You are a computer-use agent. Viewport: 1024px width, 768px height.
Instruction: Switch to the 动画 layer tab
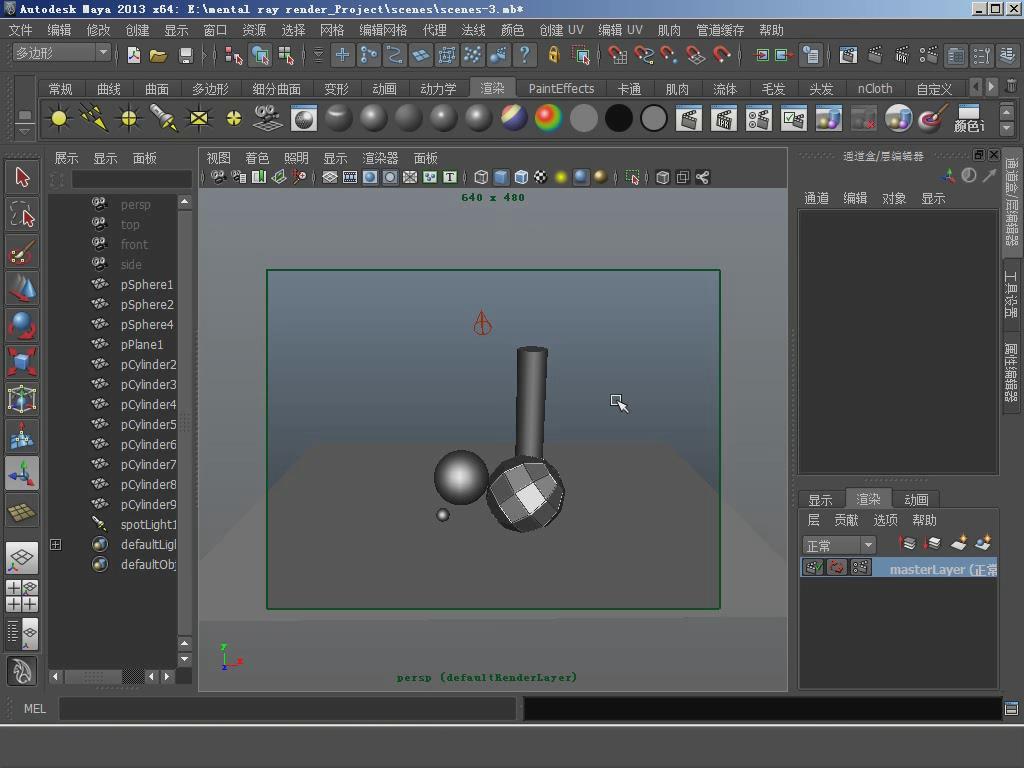(916, 500)
